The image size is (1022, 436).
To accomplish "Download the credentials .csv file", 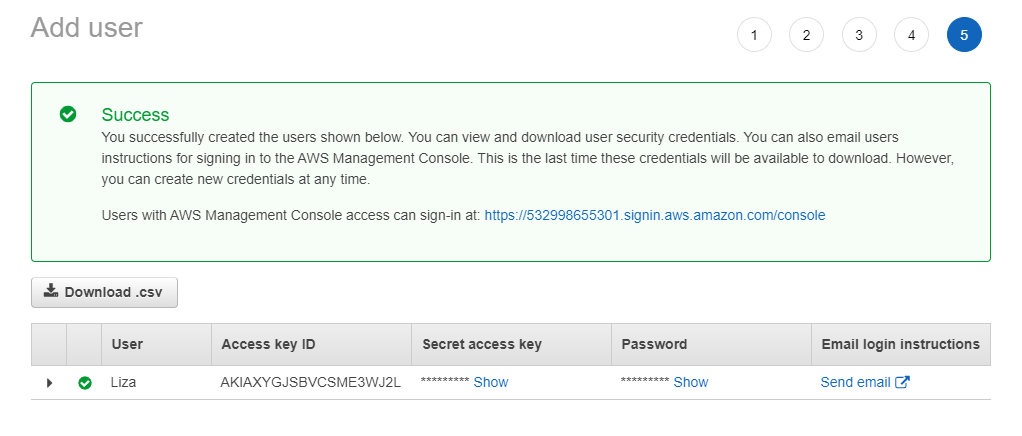I will 105,293.
